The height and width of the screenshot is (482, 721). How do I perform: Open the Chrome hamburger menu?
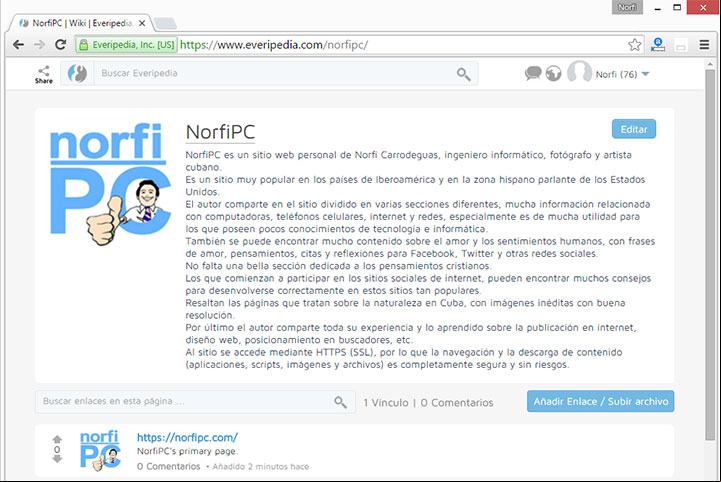click(704, 45)
